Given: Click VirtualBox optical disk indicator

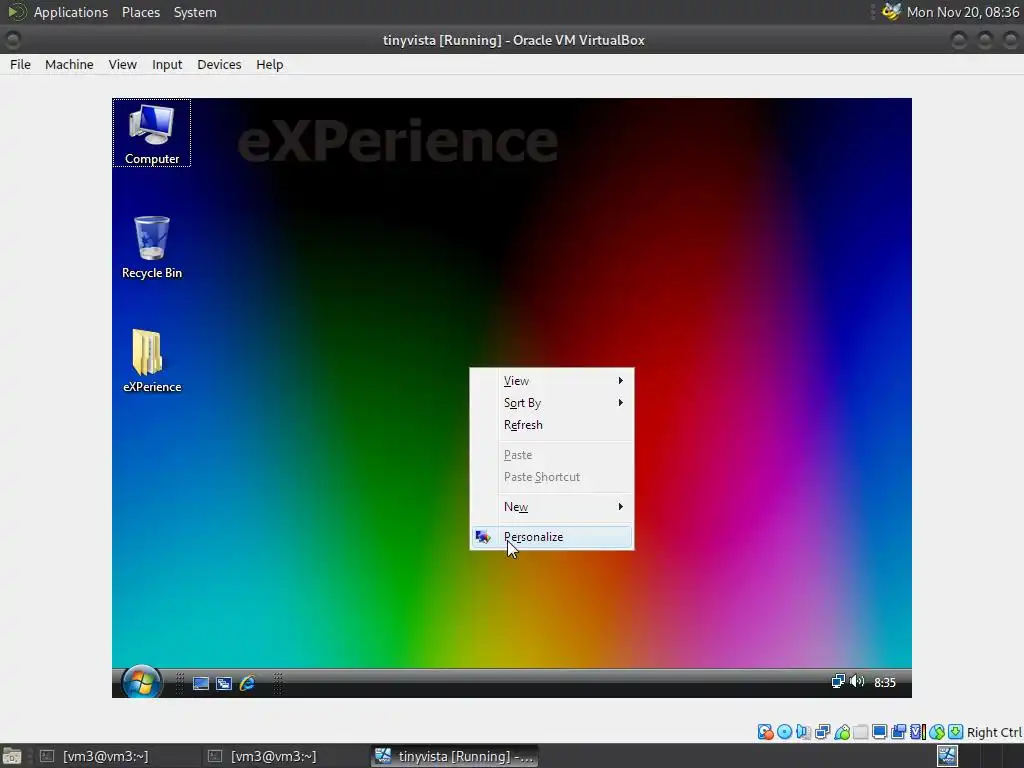Looking at the screenshot, I should point(785,732).
